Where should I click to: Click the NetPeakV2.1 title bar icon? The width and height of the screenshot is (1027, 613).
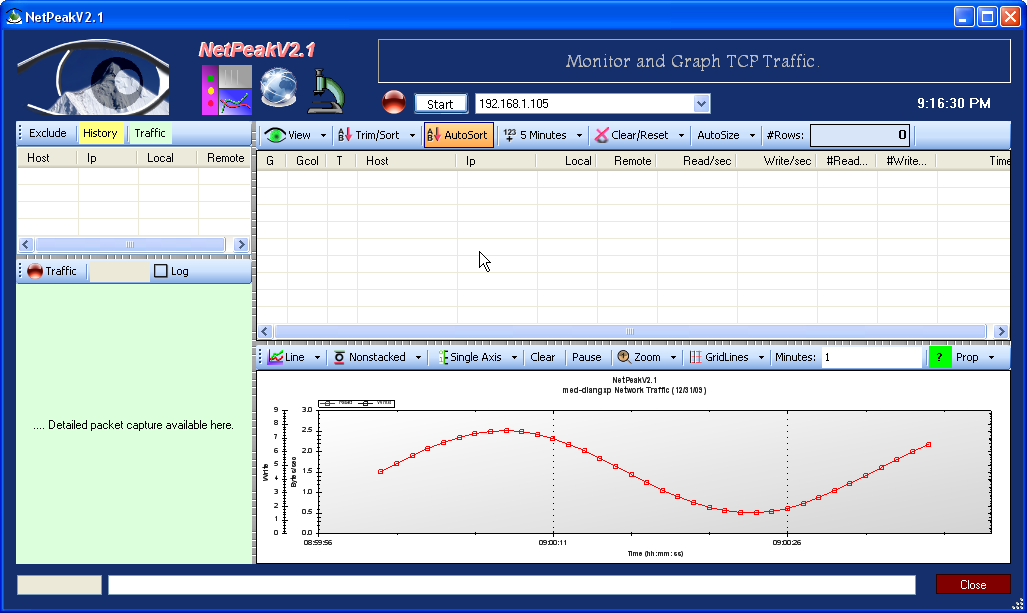point(14,16)
